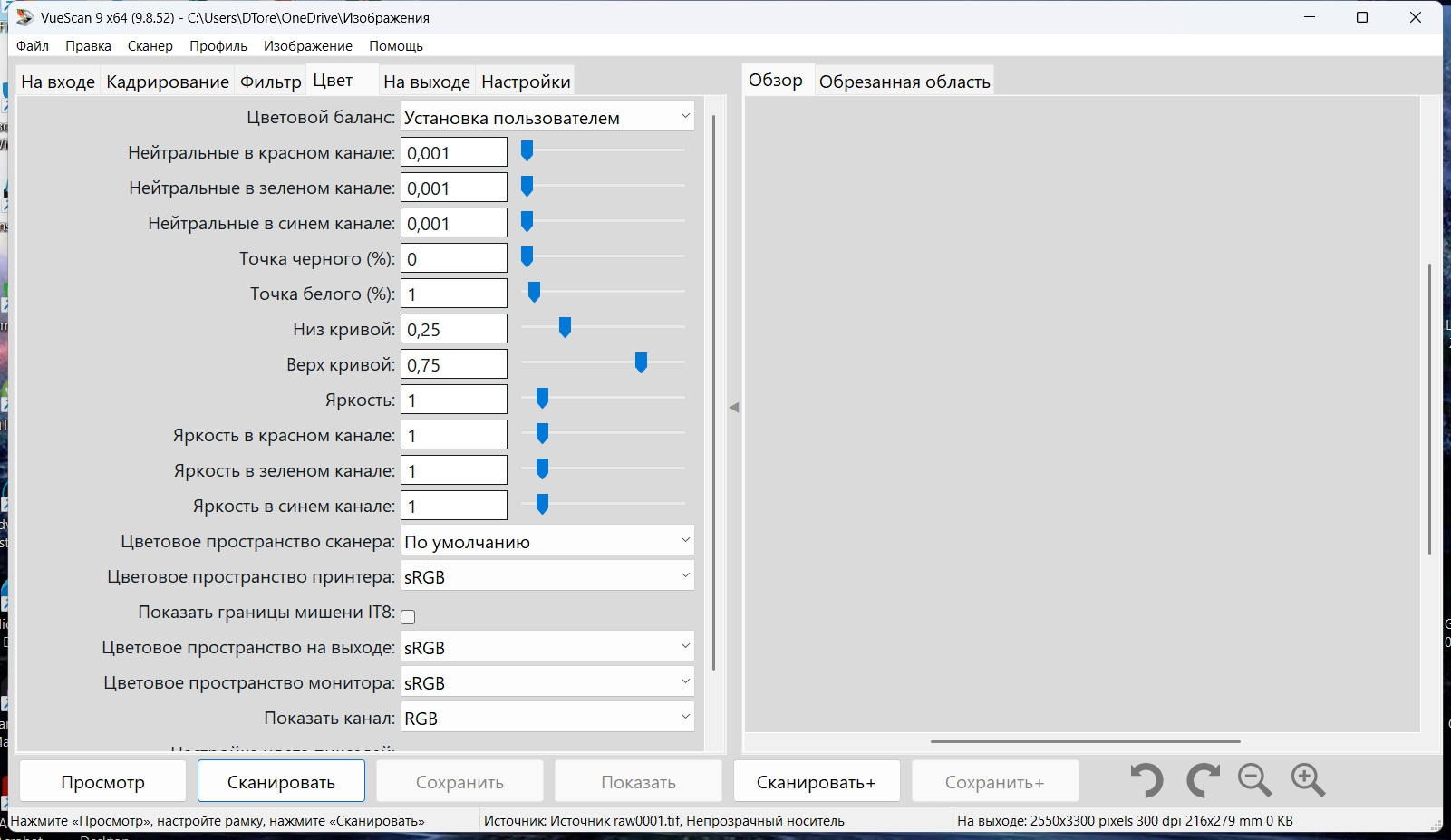Switch to the Кадрирование tab

pyautogui.click(x=168, y=82)
